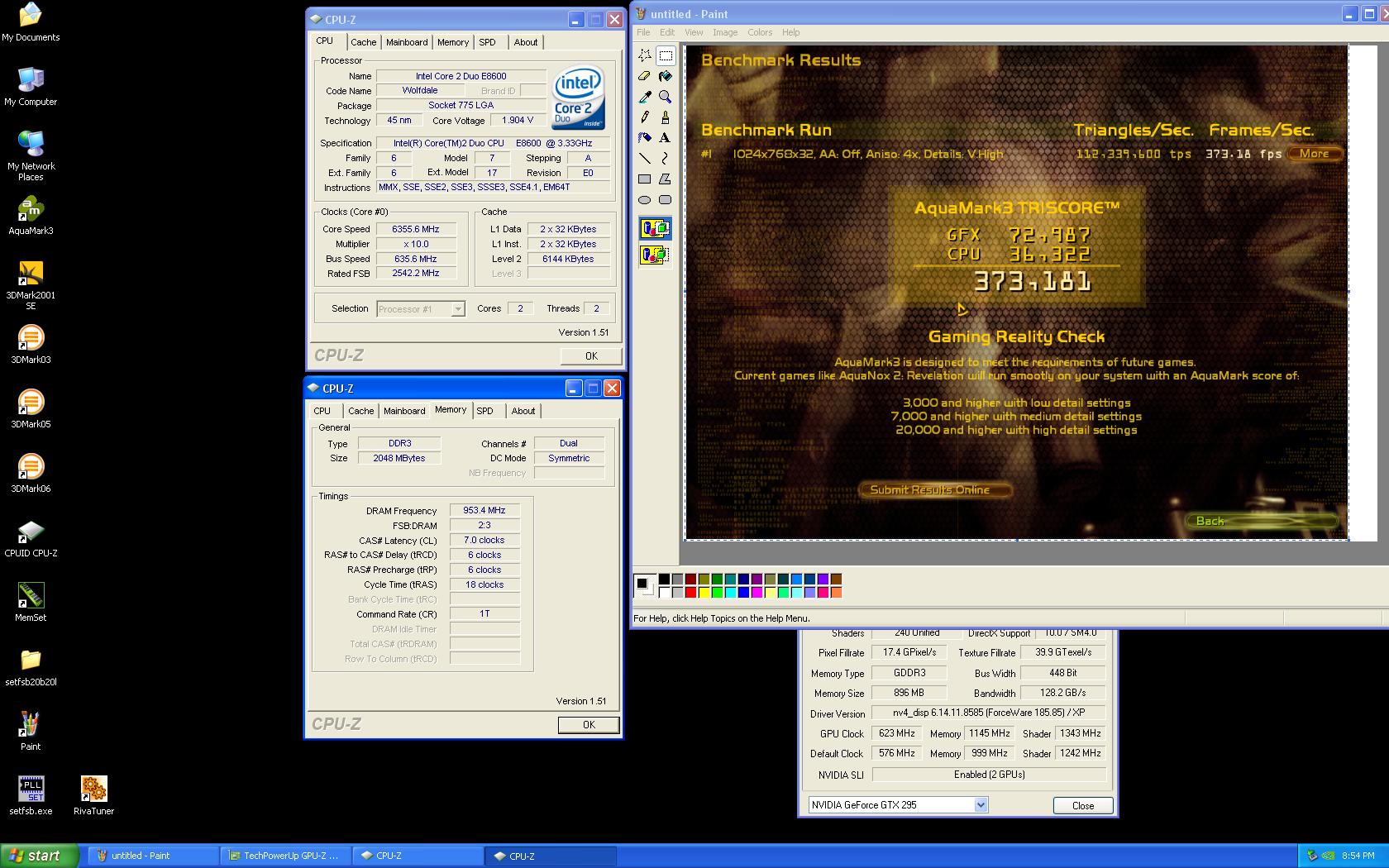
Task: Open the File menu in Paint
Action: [643, 32]
